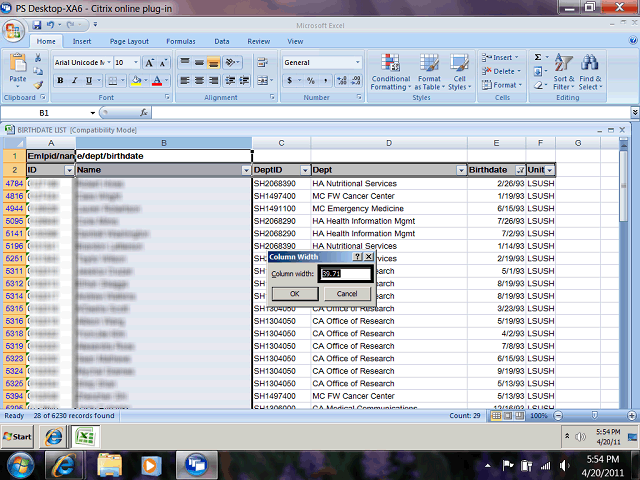640x480 pixels.
Task: Open the General number format dropdown
Action: click(x=358, y=62)
